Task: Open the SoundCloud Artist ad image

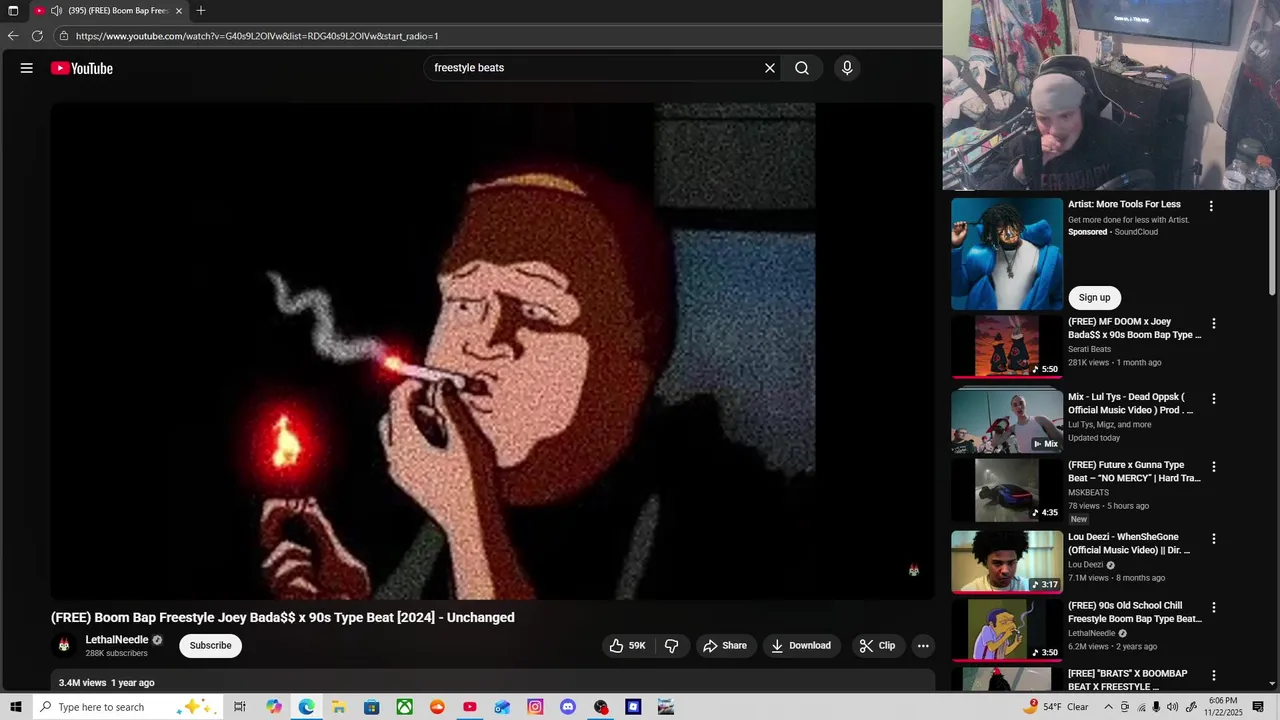Action: 1007,254
